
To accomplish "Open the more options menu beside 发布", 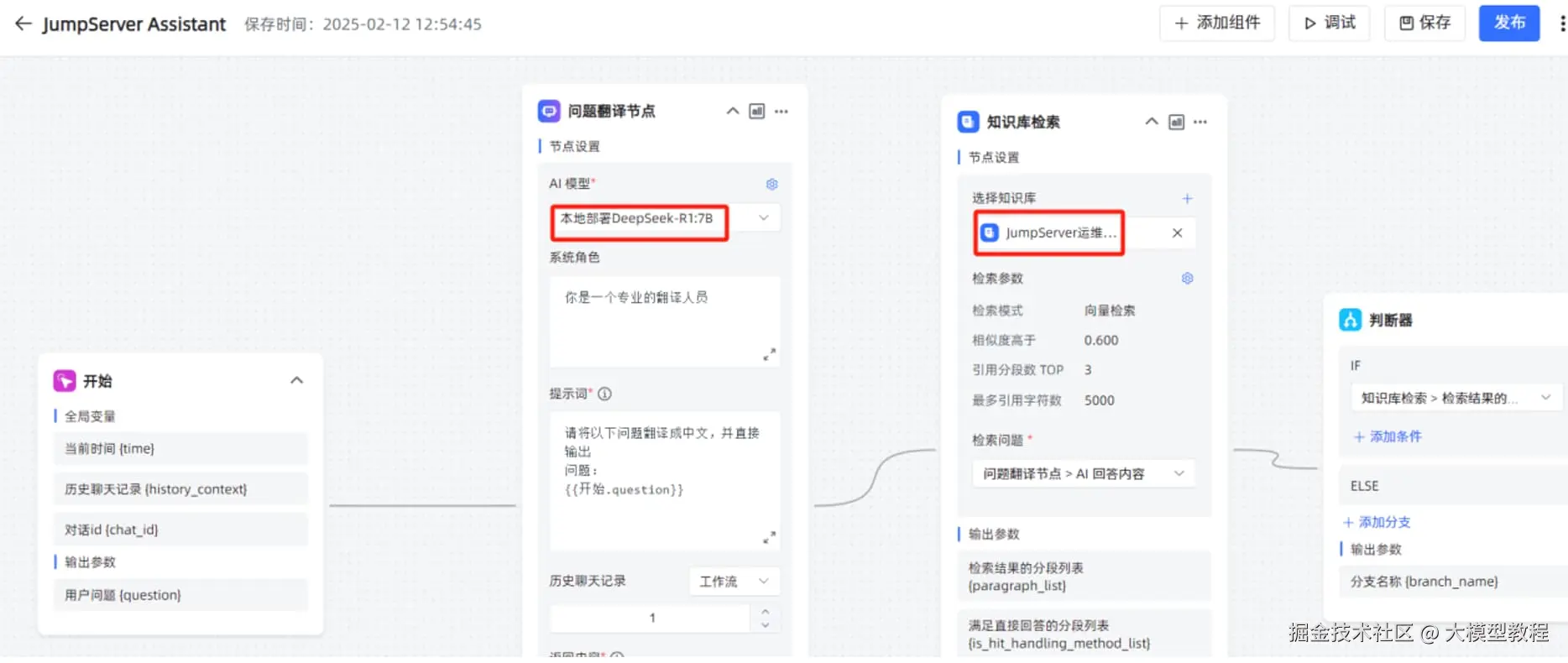I will 1561,23.
